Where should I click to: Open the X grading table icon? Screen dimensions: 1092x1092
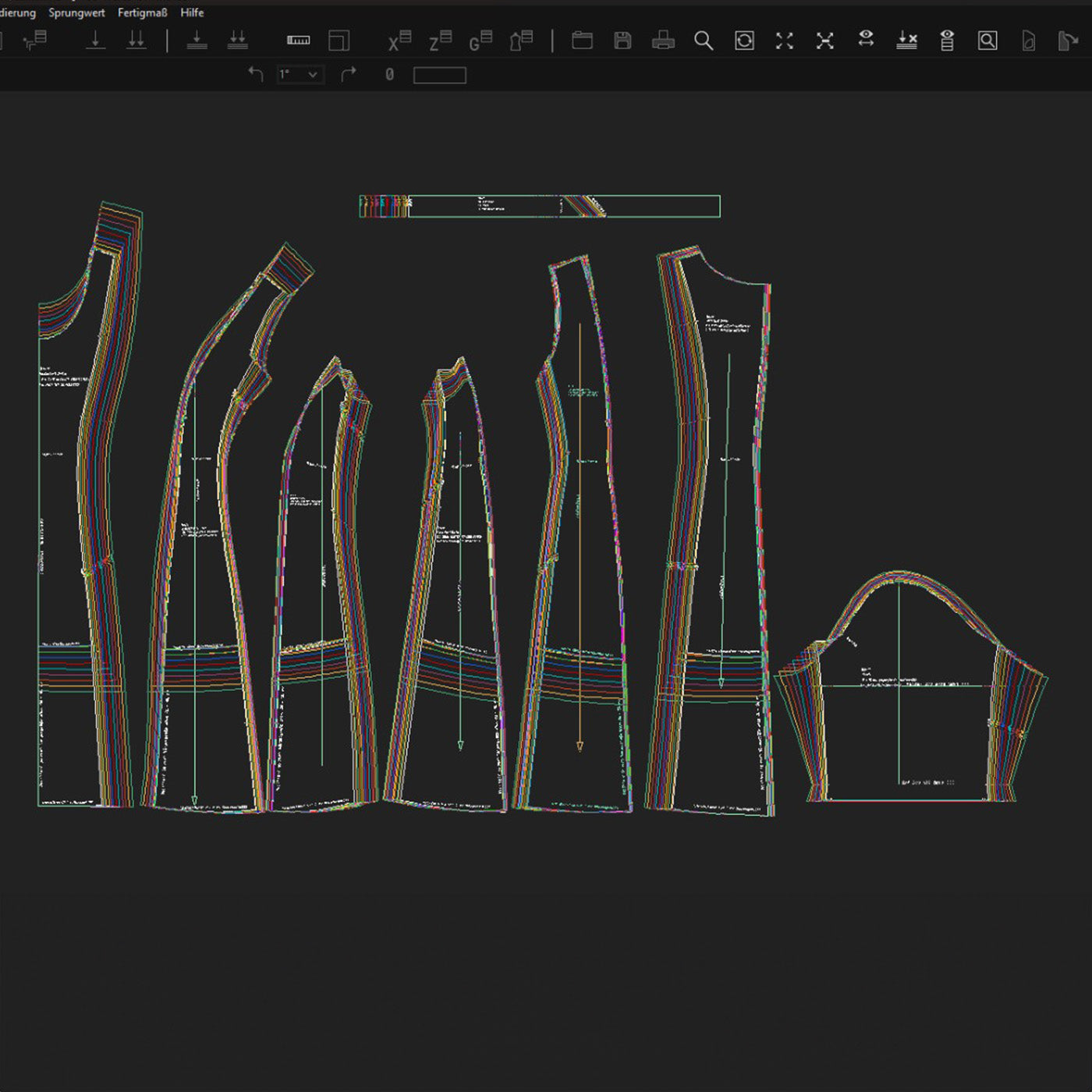coord(399,41)
